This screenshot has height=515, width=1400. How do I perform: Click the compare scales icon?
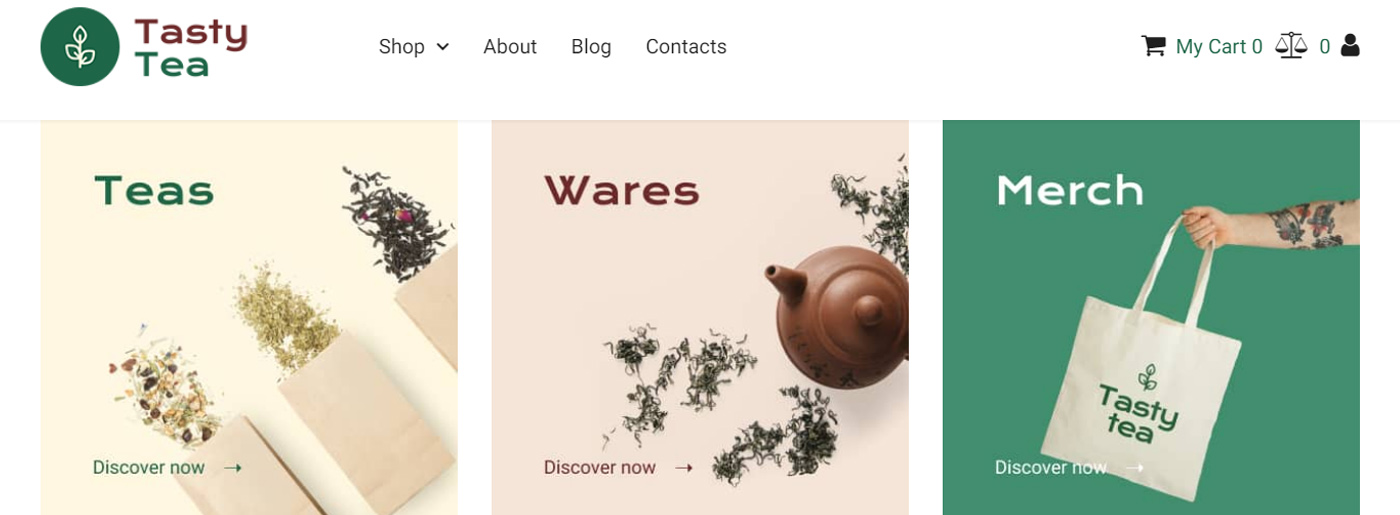coord(1291,46)
